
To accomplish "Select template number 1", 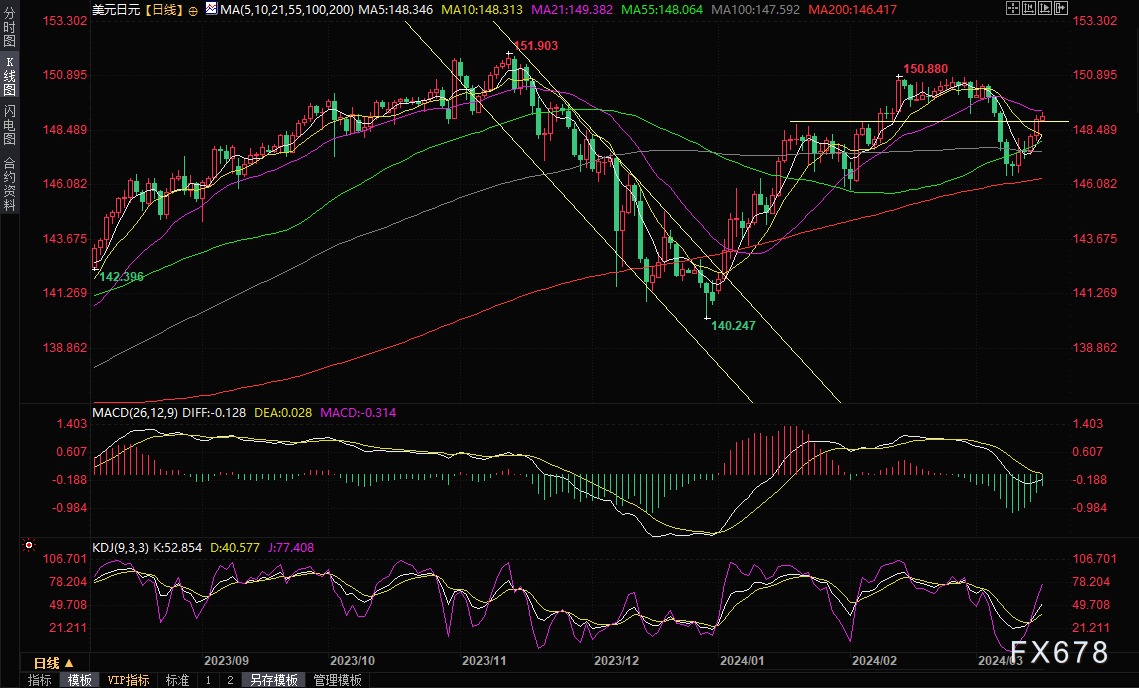I will click(x=208, y=680).
